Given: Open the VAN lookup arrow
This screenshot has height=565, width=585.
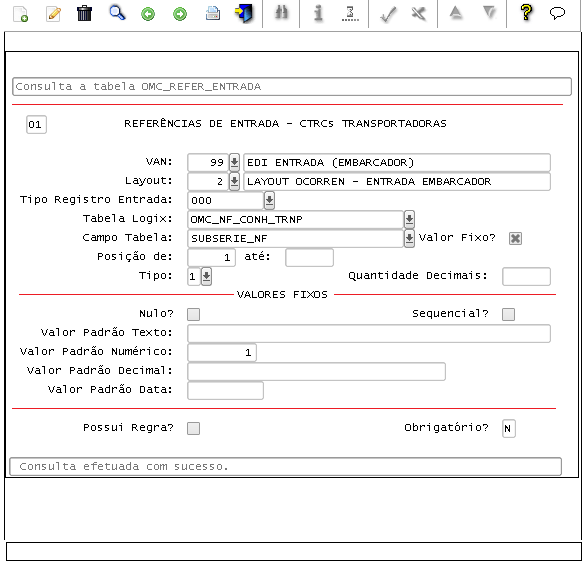Looking at the screenshot, I should click(x=234, y=162).
